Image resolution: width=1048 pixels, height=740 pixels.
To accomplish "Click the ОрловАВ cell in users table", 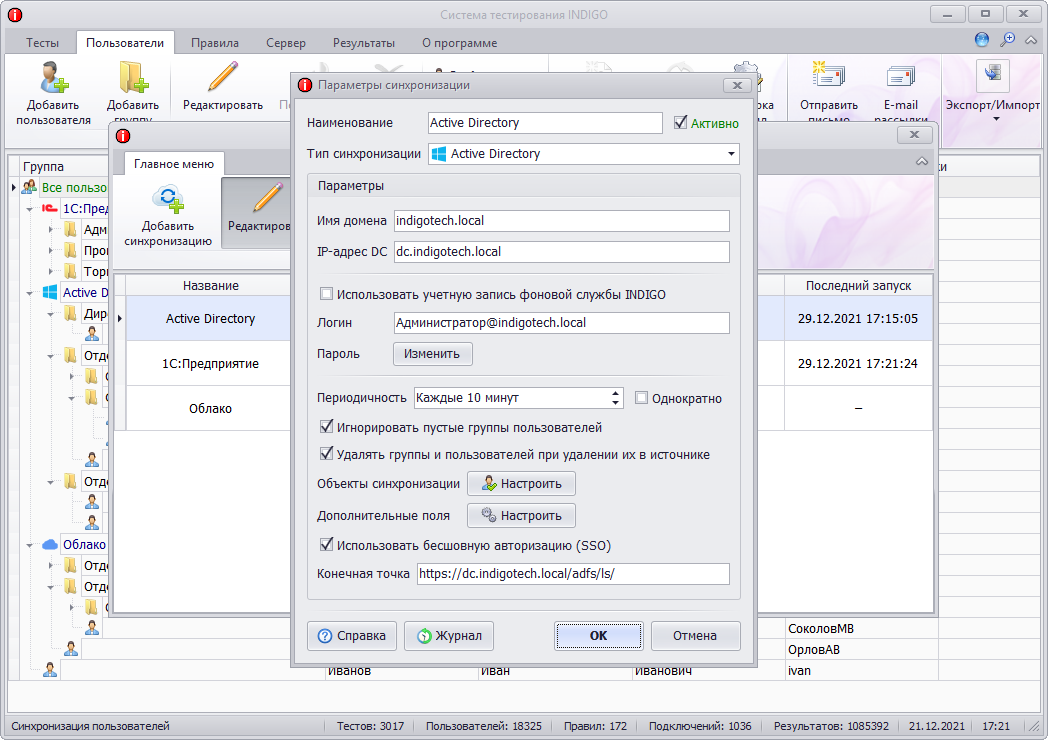I will coord(862,650).
